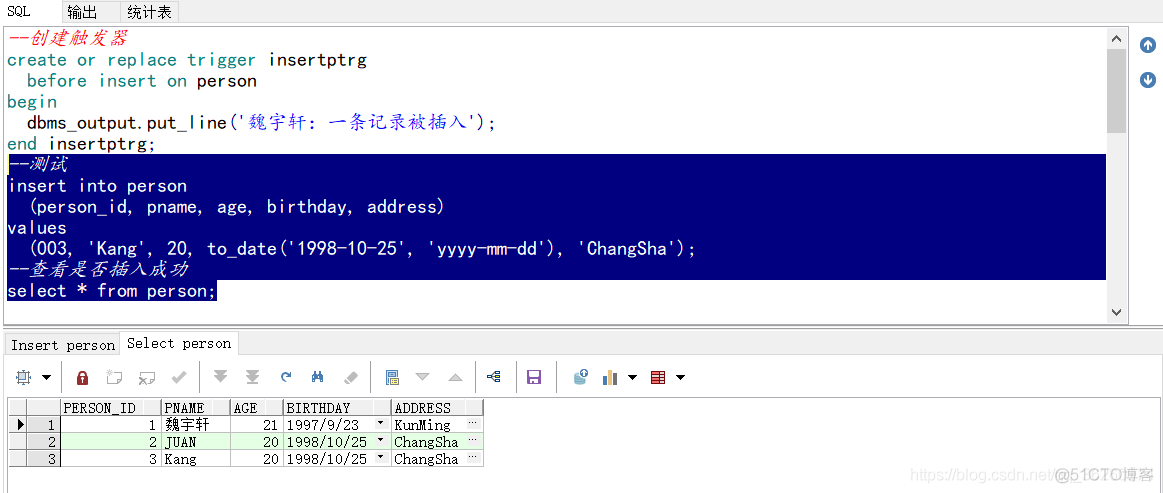The image size is (1163, 493).
Task: Click the BIRTHDAY column header
Action: click(x=337, y=408)
